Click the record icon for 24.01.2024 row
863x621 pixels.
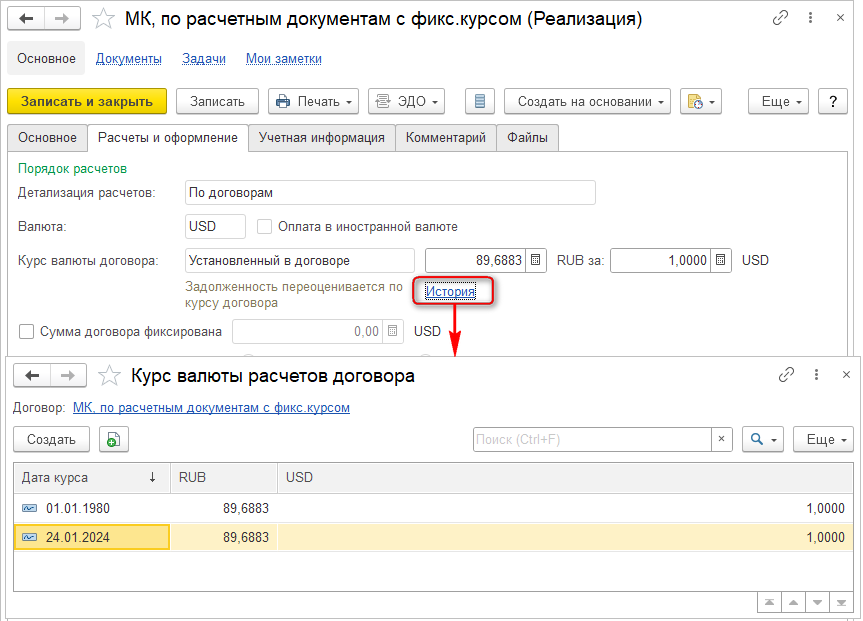[x=29, y=537]
